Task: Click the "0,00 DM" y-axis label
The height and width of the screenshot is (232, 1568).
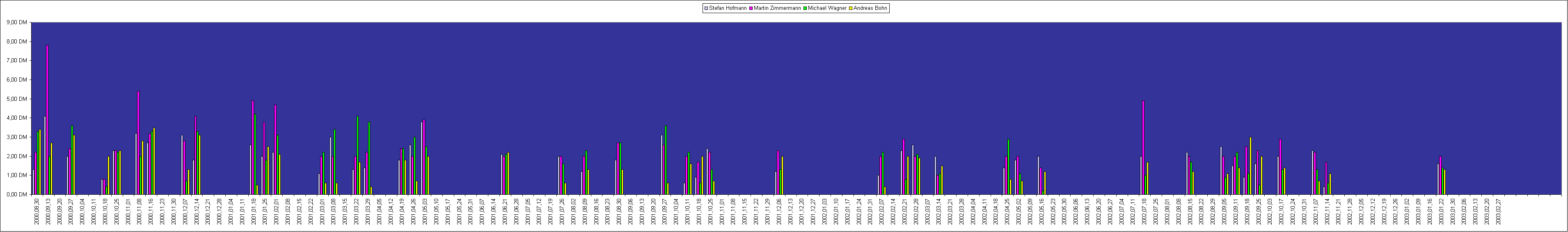Action: point(16,194)
